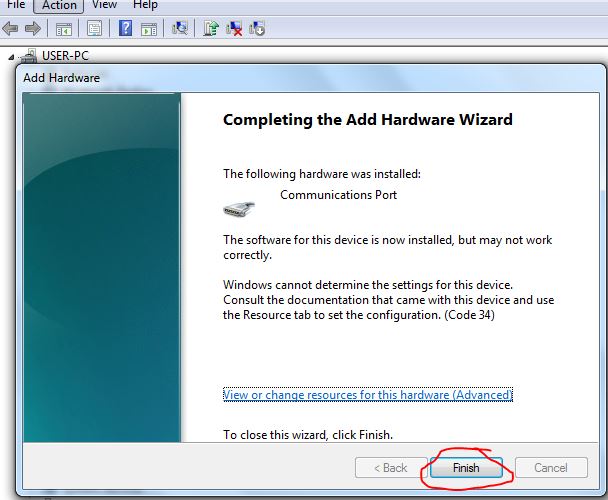
Task: Open the Properties toolbar icon
Action: pyautogui.click(x=95, y=28)
